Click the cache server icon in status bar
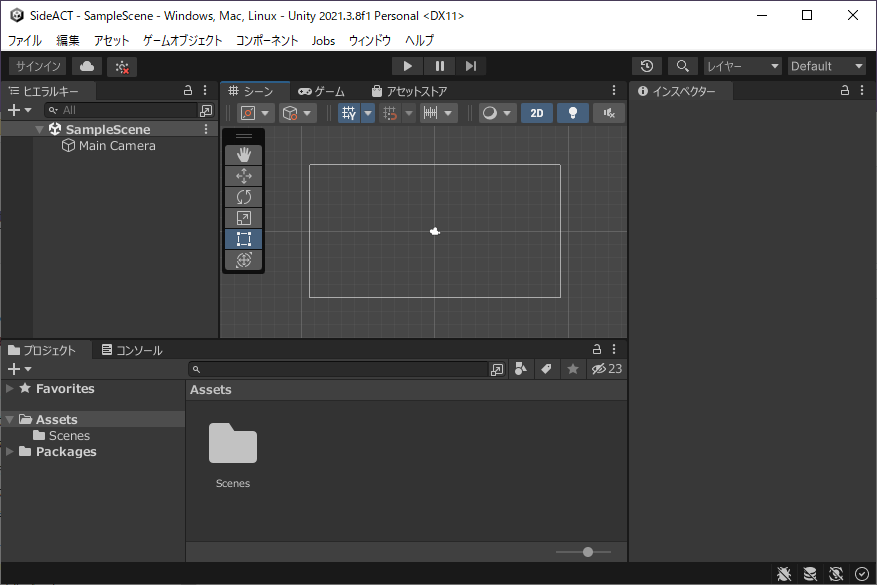Viewport: 877px width, 585px height. point(810,573)
